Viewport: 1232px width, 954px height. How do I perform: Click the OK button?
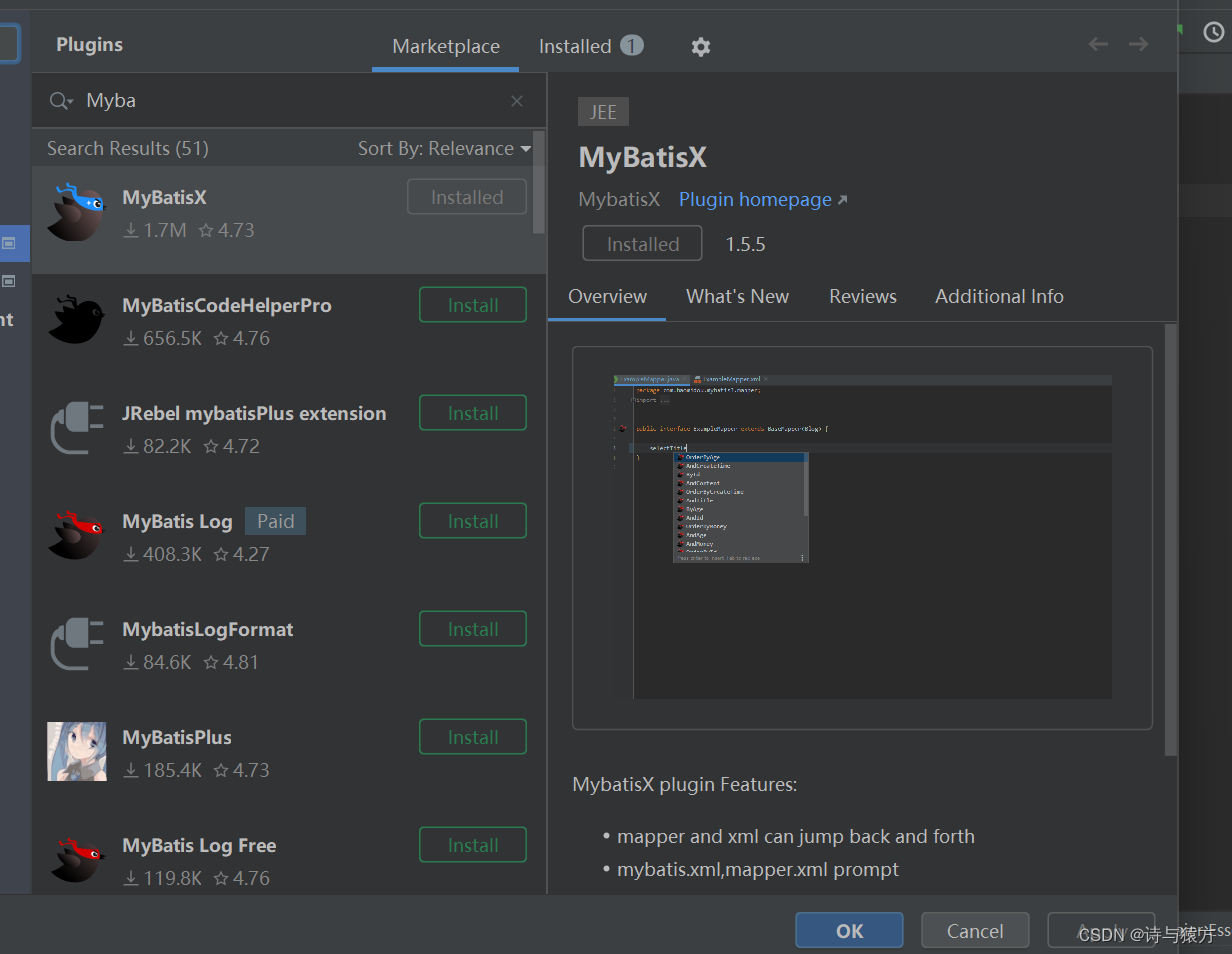coord(849,931)
